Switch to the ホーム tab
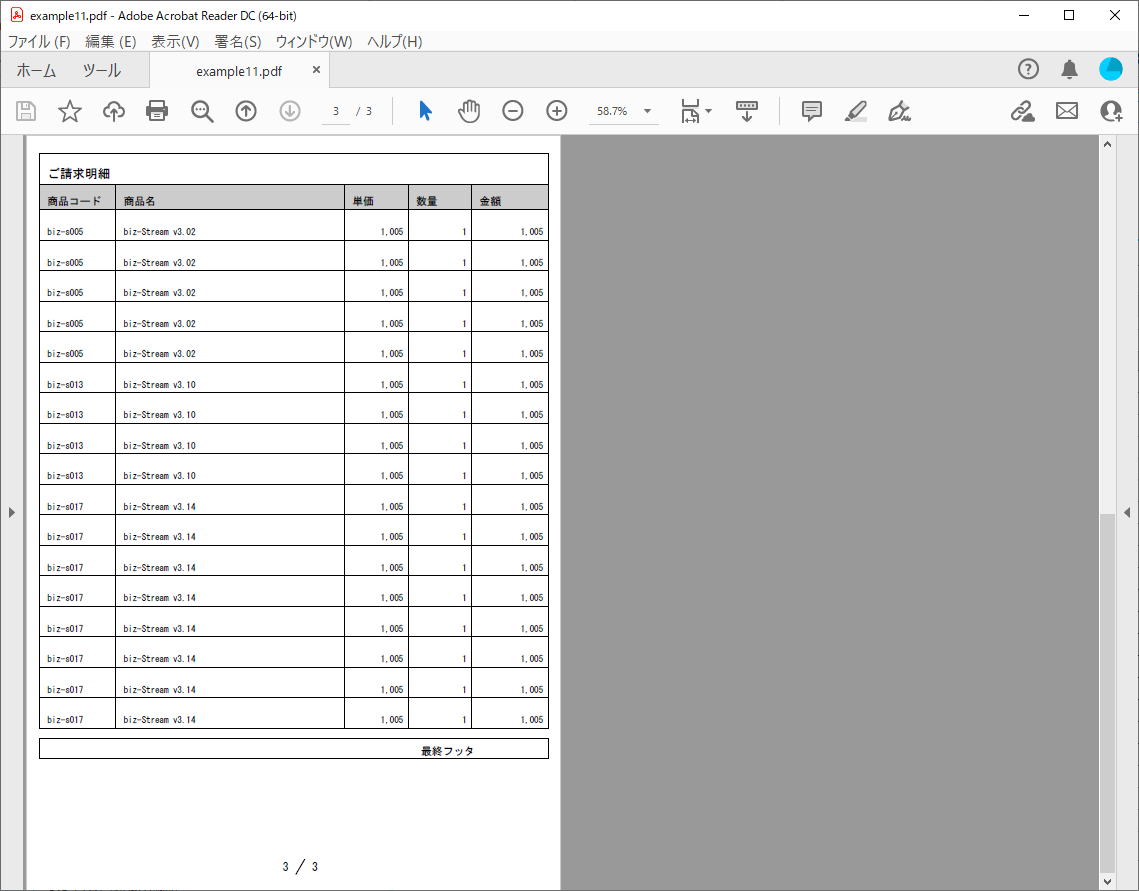The width and height of the screenshot is (1139, 891). click(x=36, y=70)
